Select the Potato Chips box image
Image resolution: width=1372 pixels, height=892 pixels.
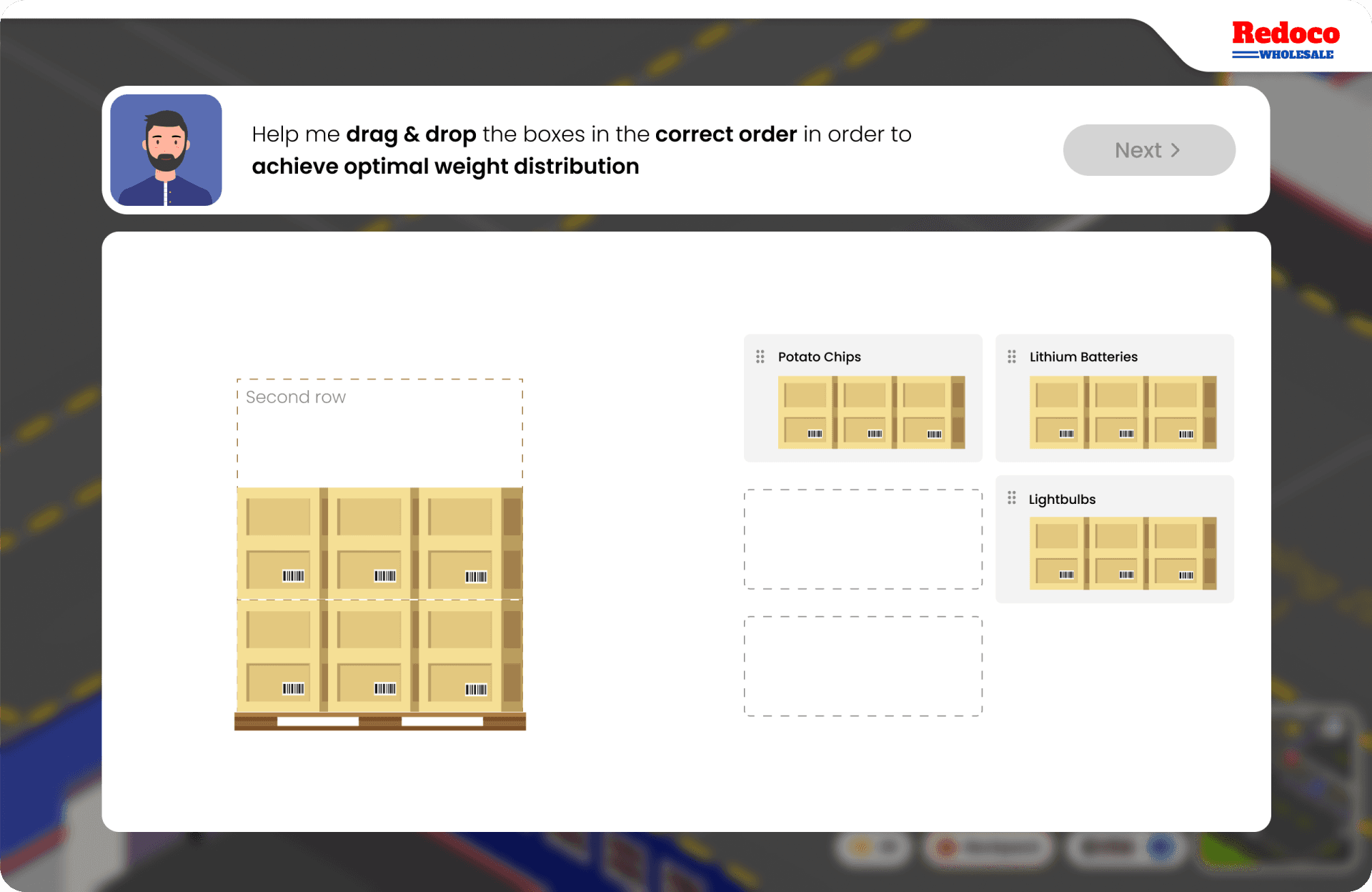(x=872, y=412)
